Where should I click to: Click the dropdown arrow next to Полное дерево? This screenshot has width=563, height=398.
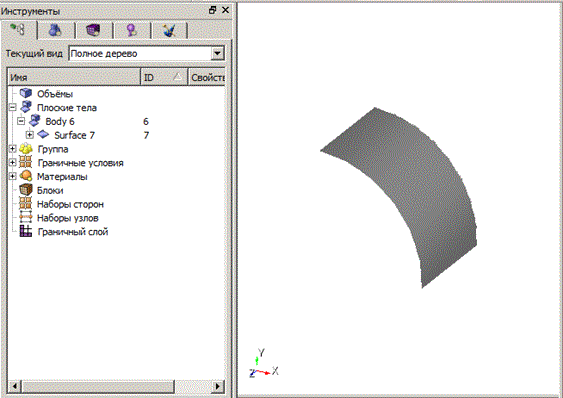tap(217, 54)
